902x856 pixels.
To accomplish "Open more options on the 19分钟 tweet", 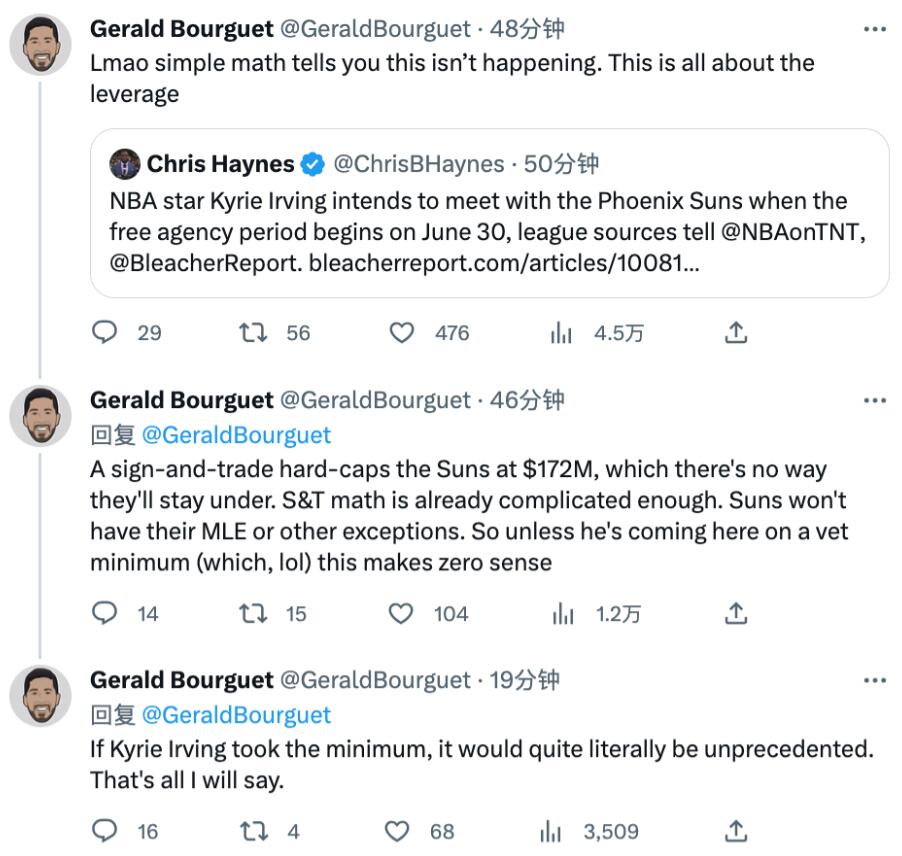I will [x=875, y=681].
